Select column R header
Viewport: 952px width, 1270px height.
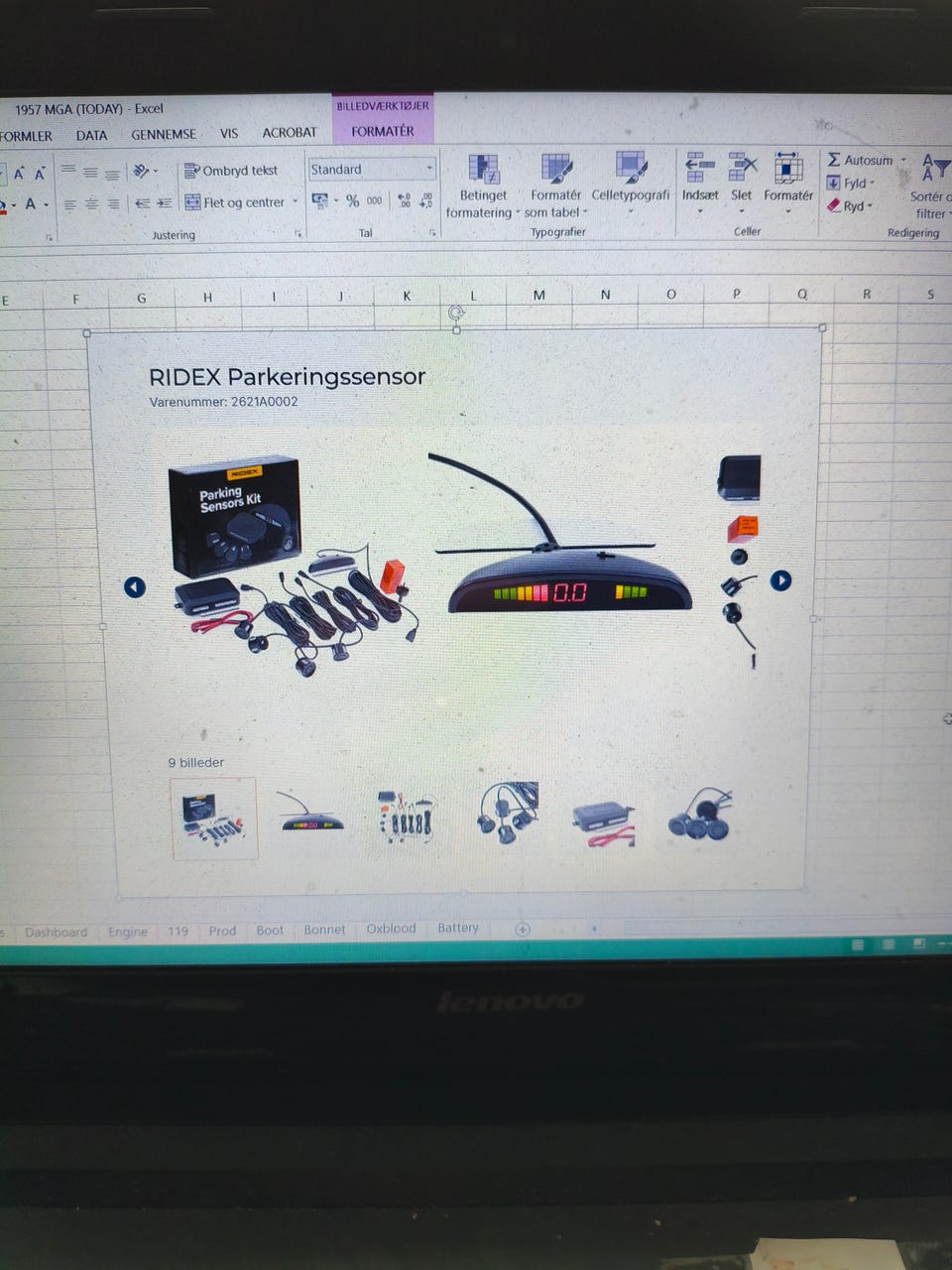tap(867, 294)
